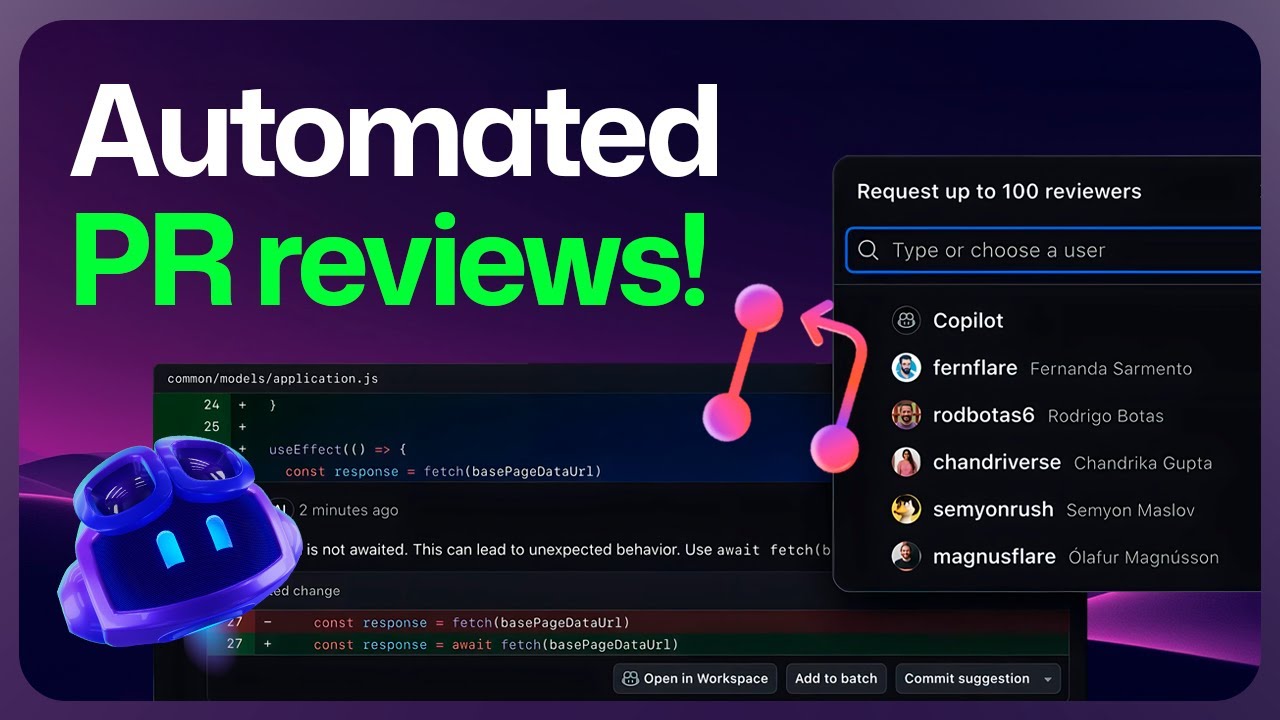Click diff line number 24
Viewport: 1280px width, 720px height.
pos(211,405)
